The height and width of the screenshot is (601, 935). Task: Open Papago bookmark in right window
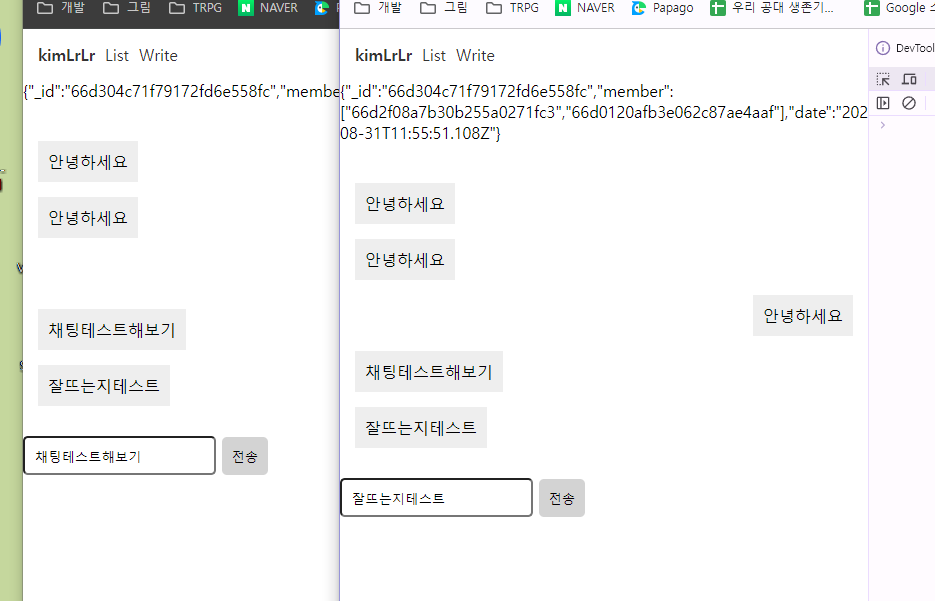663,8
